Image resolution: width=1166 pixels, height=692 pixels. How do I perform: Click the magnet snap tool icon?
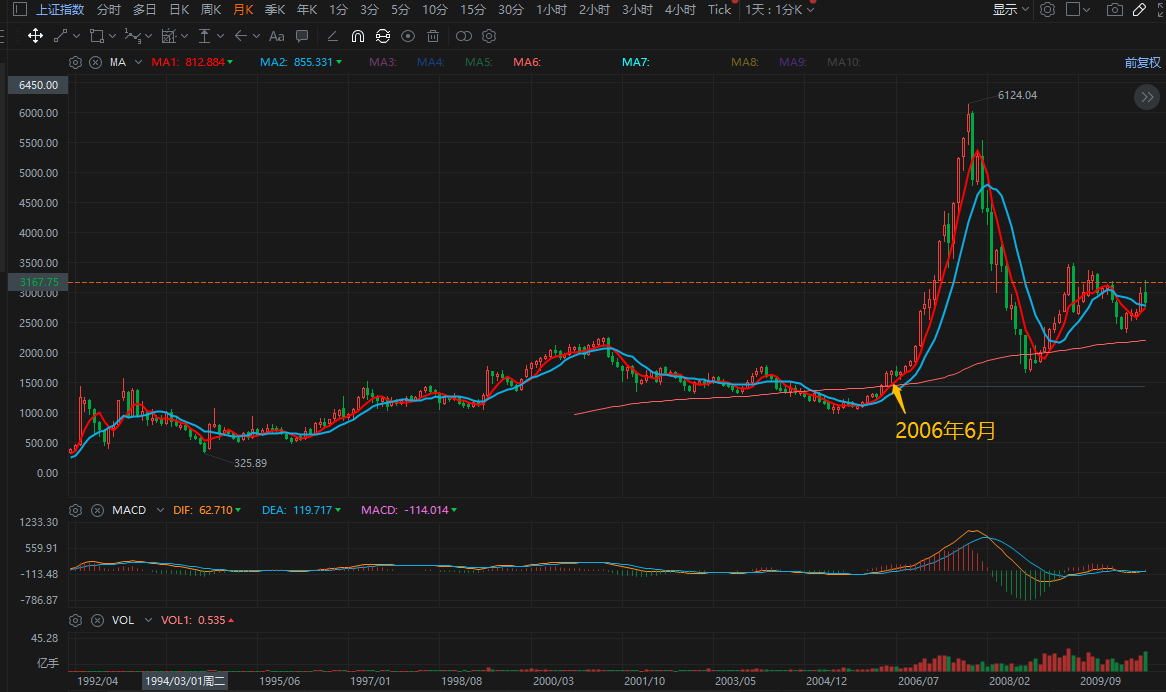[x=358, y=36]
